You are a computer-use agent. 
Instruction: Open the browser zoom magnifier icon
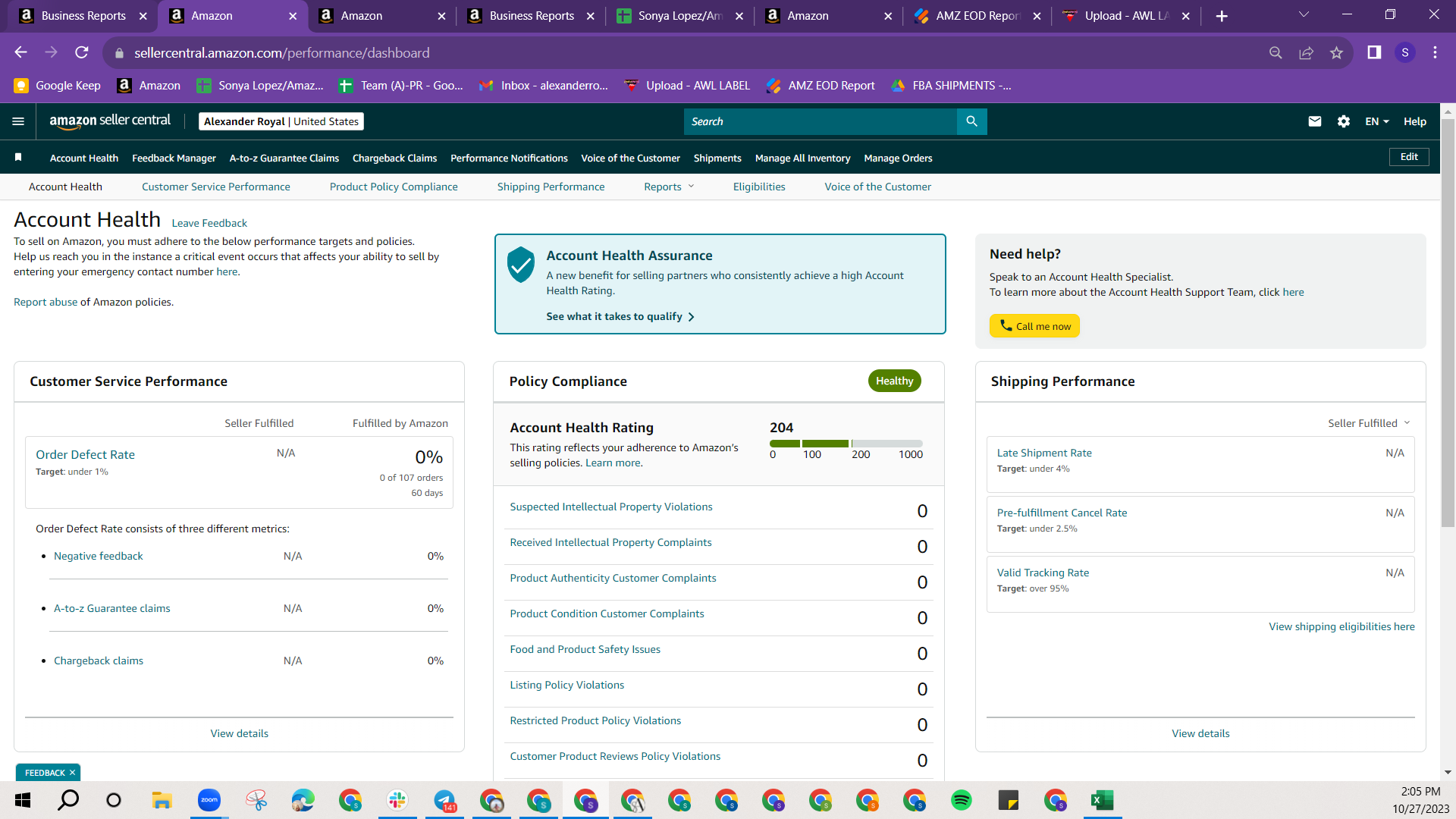tap(1276, 52)
